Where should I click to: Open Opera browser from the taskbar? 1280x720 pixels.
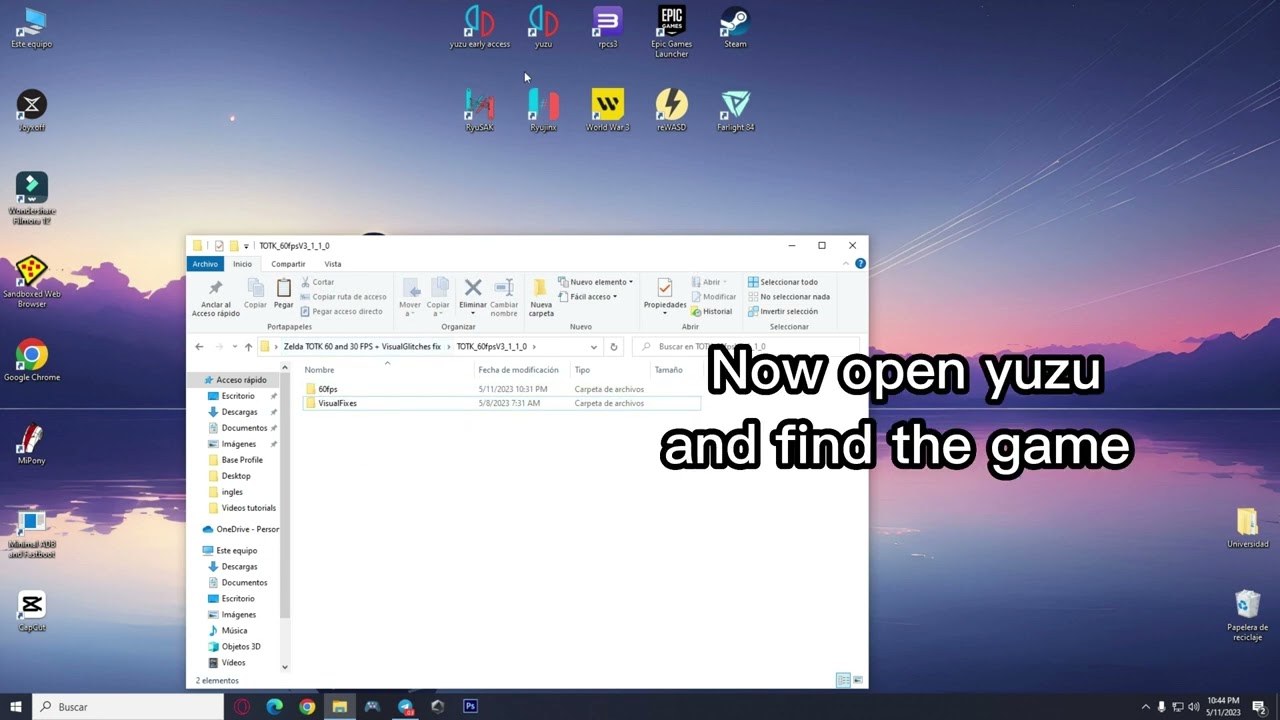242,706
